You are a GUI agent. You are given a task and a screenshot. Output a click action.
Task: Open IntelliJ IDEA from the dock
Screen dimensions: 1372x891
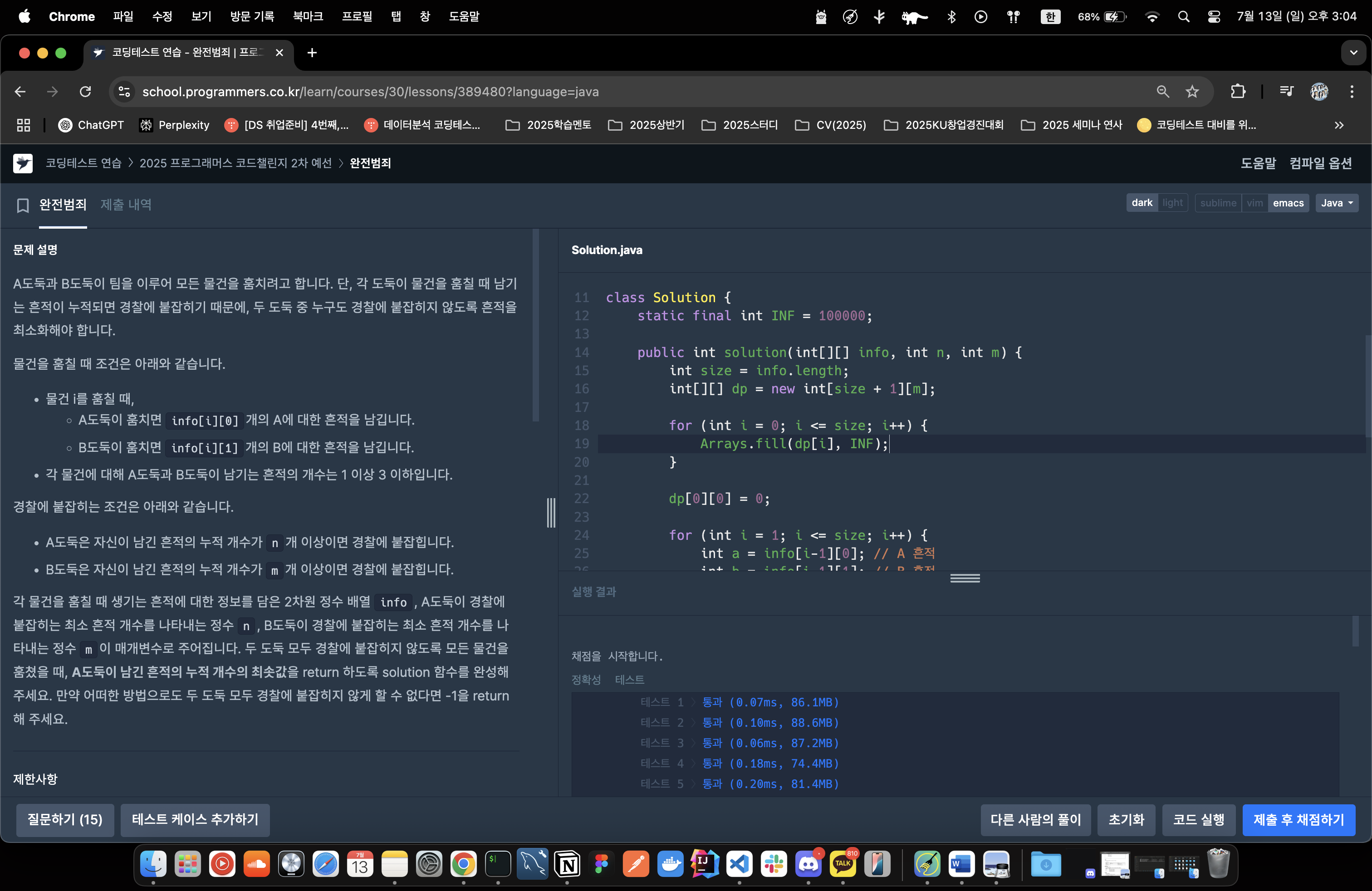[705, 864]
